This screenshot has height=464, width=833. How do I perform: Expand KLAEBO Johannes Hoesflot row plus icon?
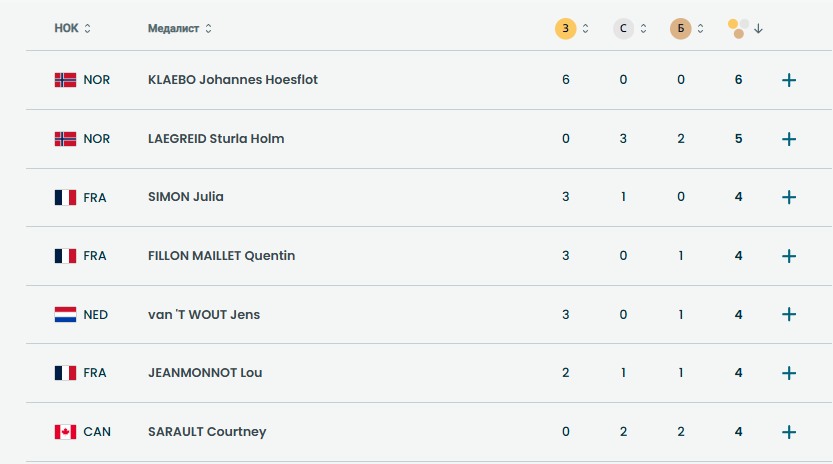788,80
